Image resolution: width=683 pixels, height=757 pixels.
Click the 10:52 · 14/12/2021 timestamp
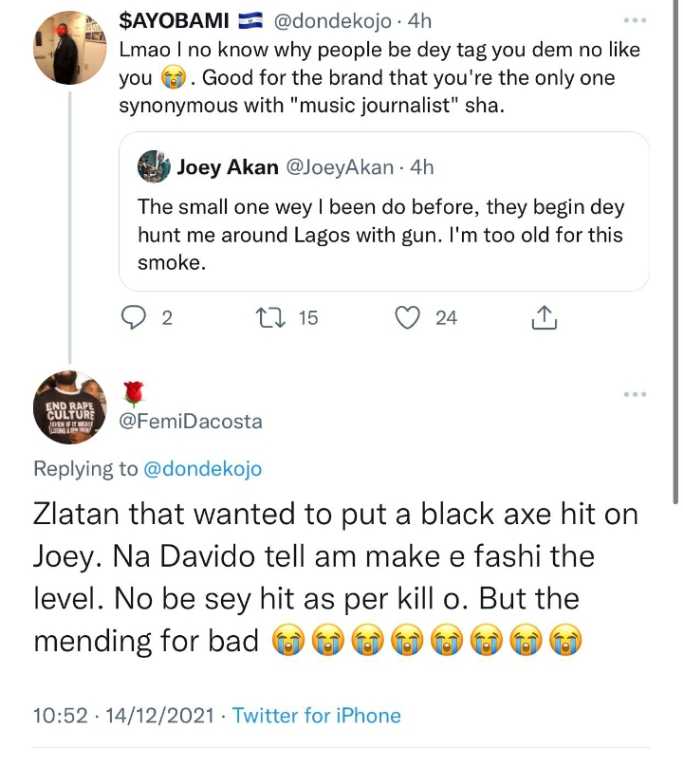coord(125,716)
